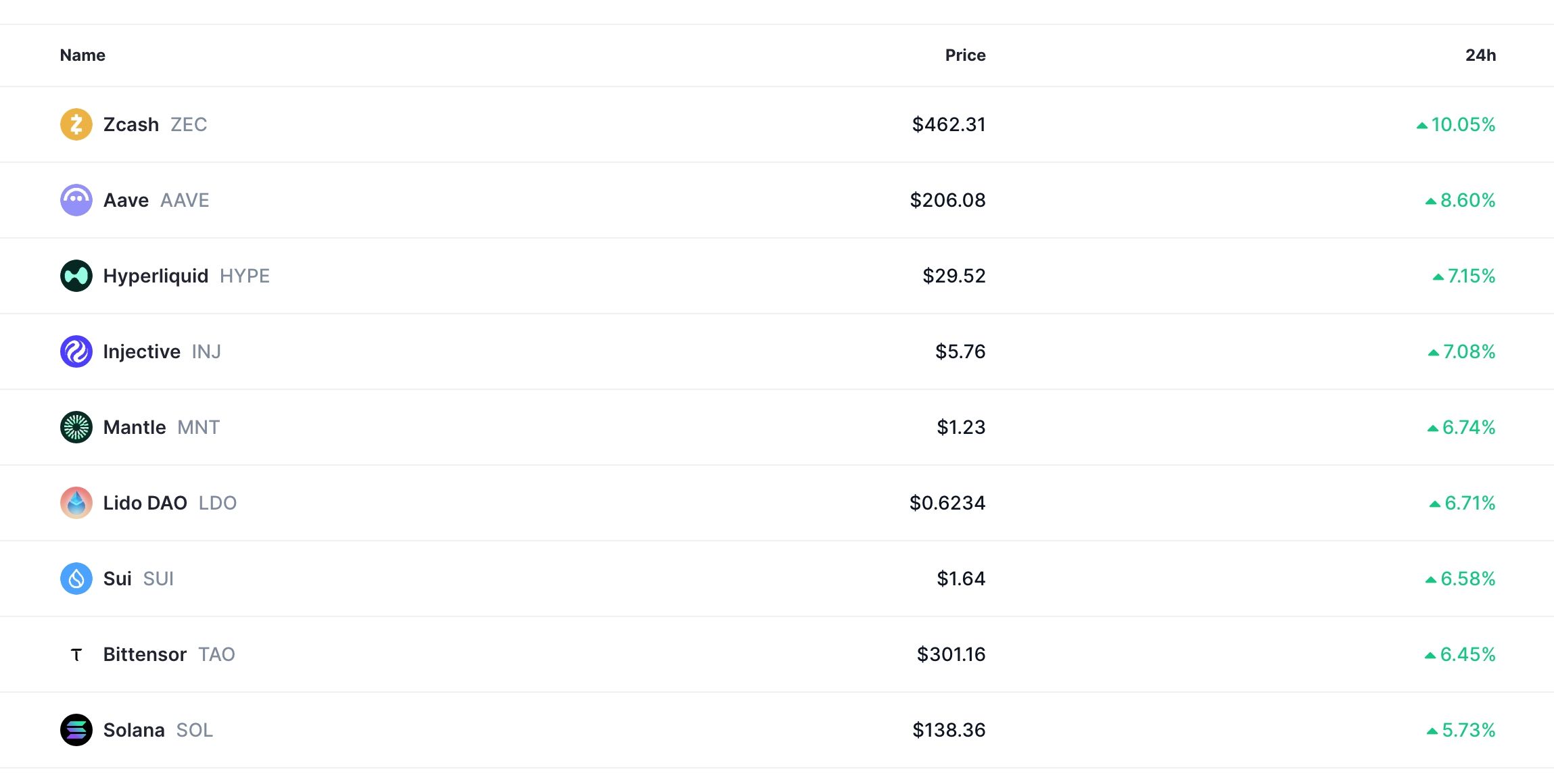Click Mantle MNT name text

click(x=161, y=427)
